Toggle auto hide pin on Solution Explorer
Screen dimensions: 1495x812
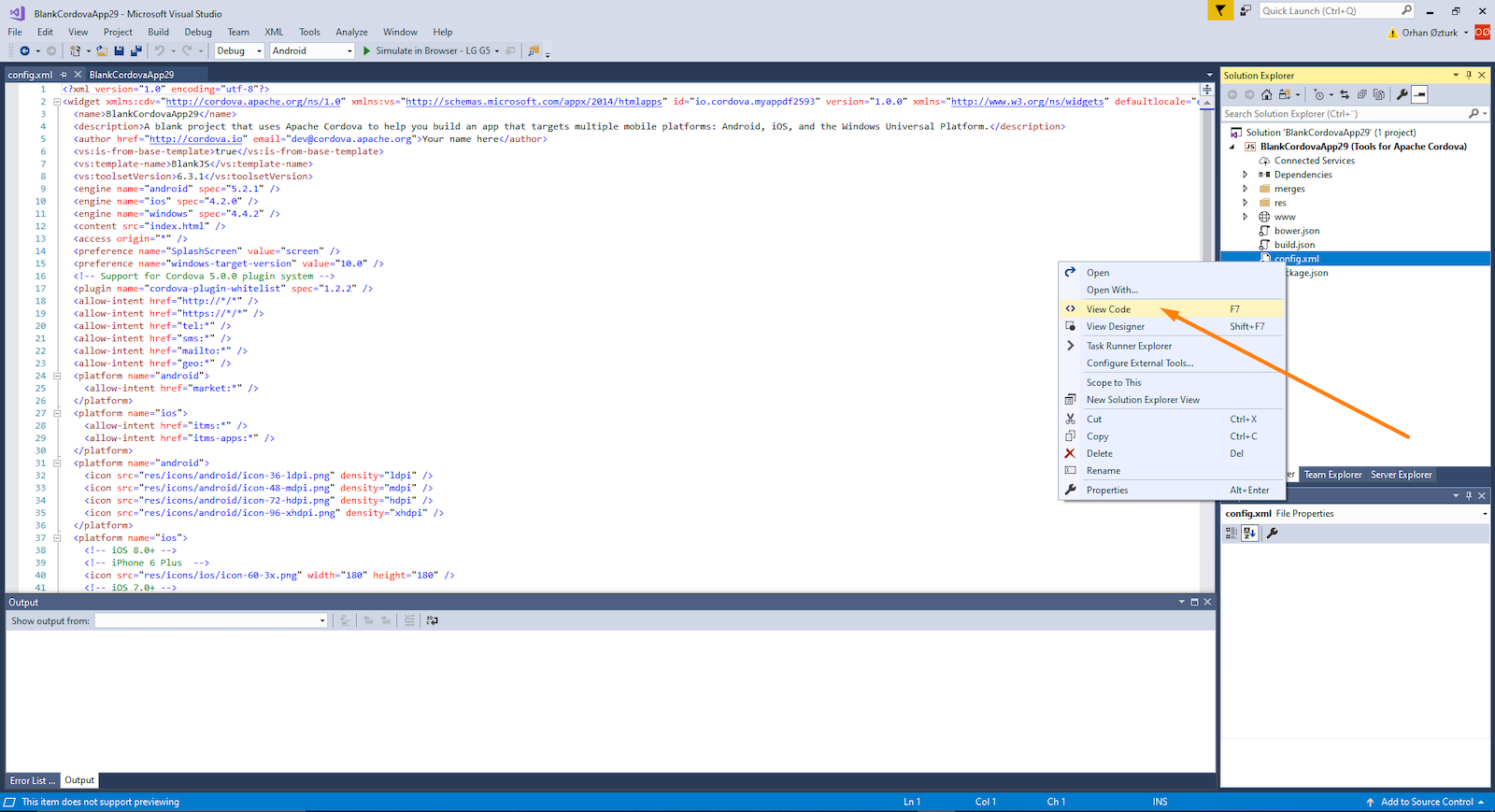(1469, 76)
